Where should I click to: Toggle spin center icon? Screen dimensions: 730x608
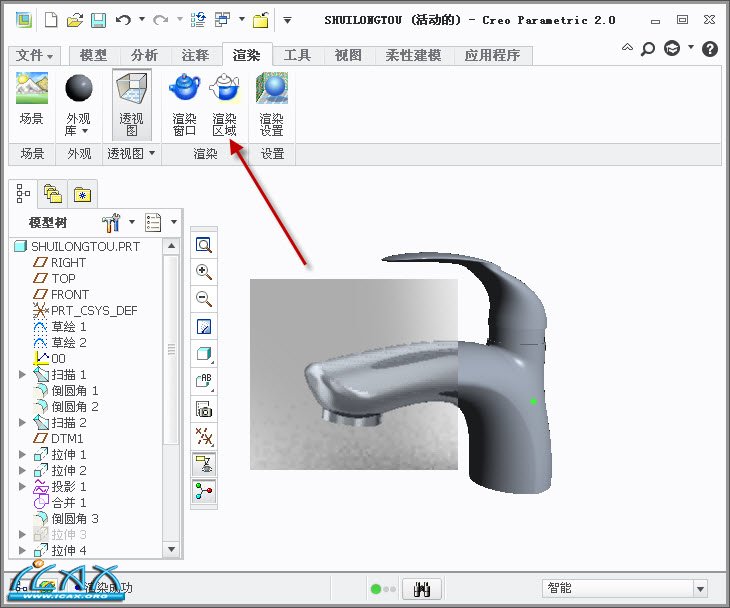(204, 491)
